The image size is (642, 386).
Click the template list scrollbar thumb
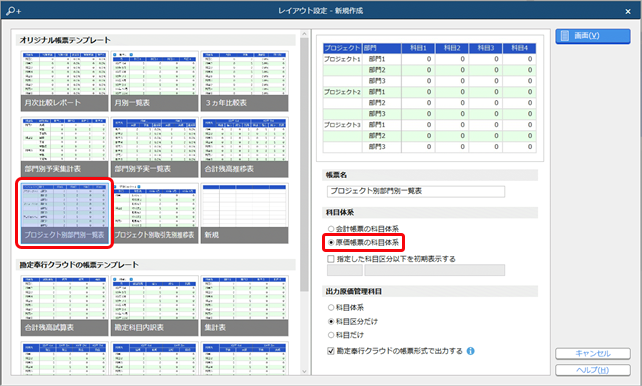(304, 164)
